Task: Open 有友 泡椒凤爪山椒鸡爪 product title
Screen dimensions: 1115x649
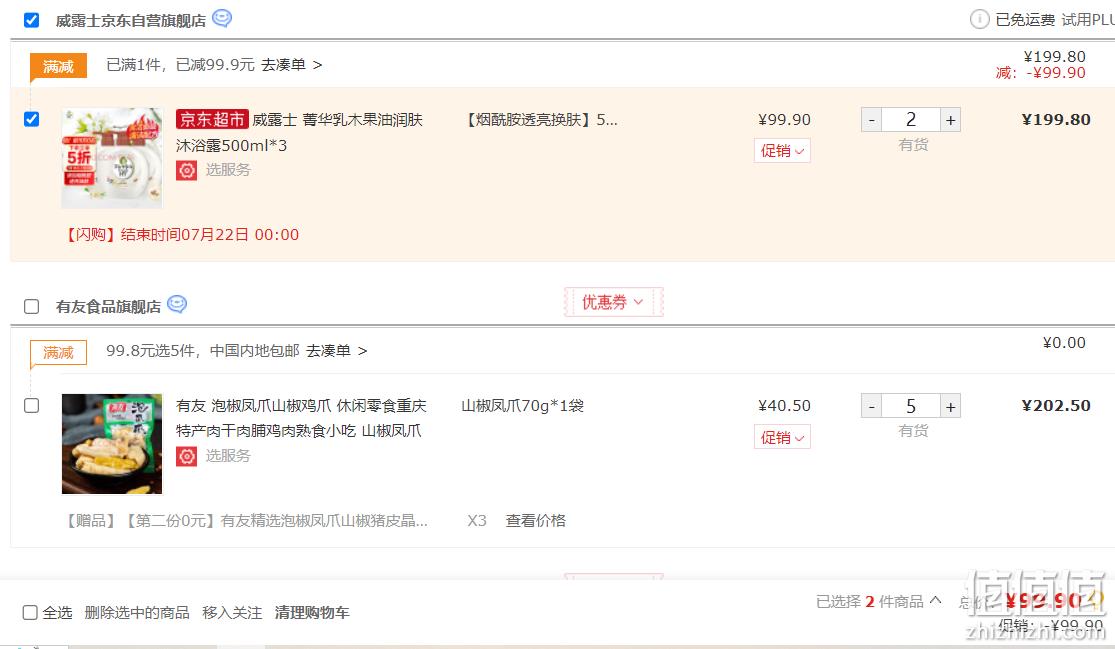Action: tap(301, 418)
